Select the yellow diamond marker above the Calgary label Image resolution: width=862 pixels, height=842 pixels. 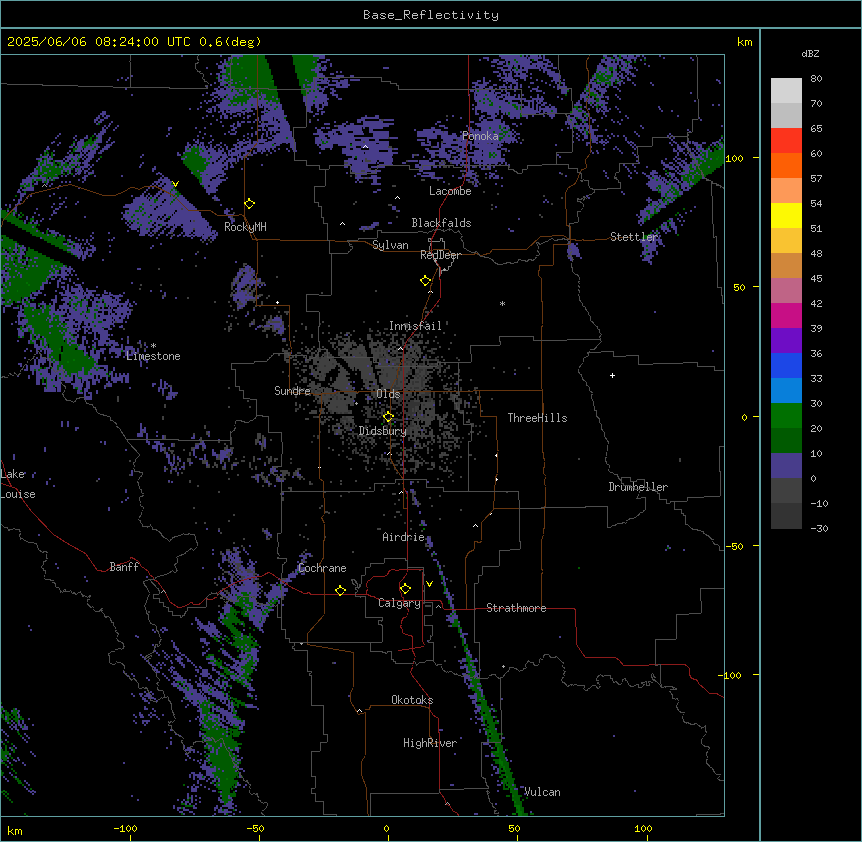[x=405, y=589]
